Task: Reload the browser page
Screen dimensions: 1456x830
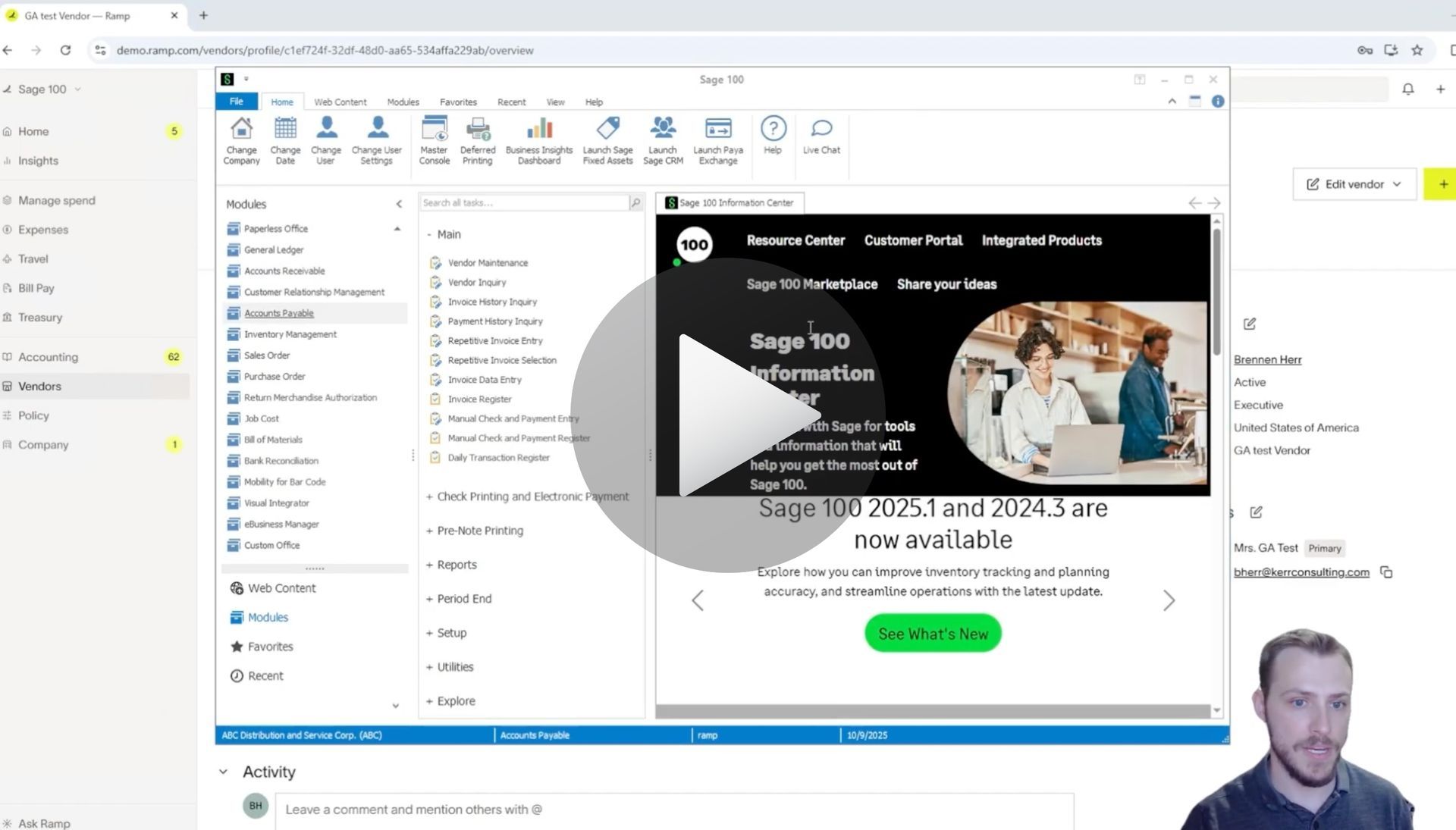Action: pos(65,50)
